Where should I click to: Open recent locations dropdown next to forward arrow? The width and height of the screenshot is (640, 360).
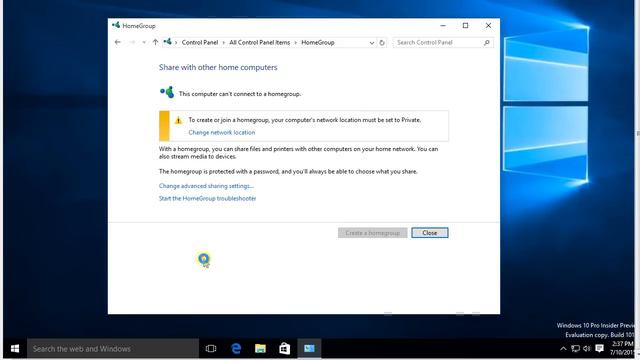[144, 42]
